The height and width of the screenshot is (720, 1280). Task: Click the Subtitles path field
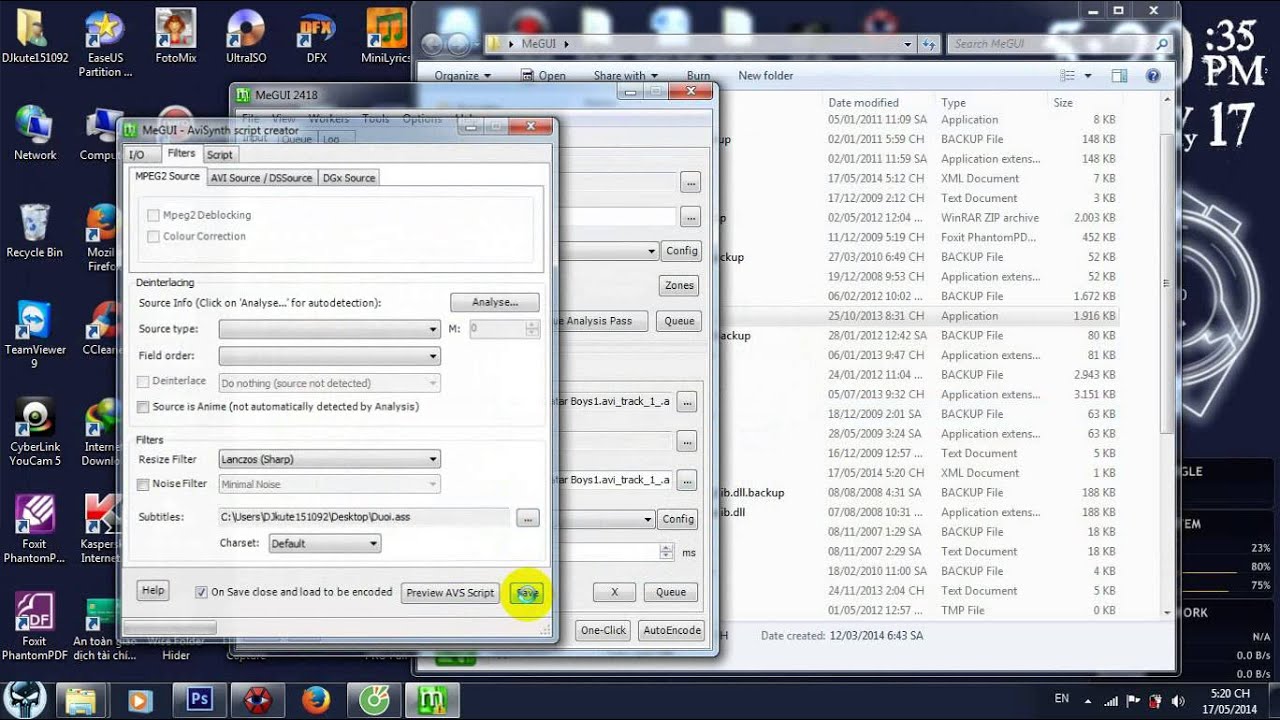tap(364, 518)
